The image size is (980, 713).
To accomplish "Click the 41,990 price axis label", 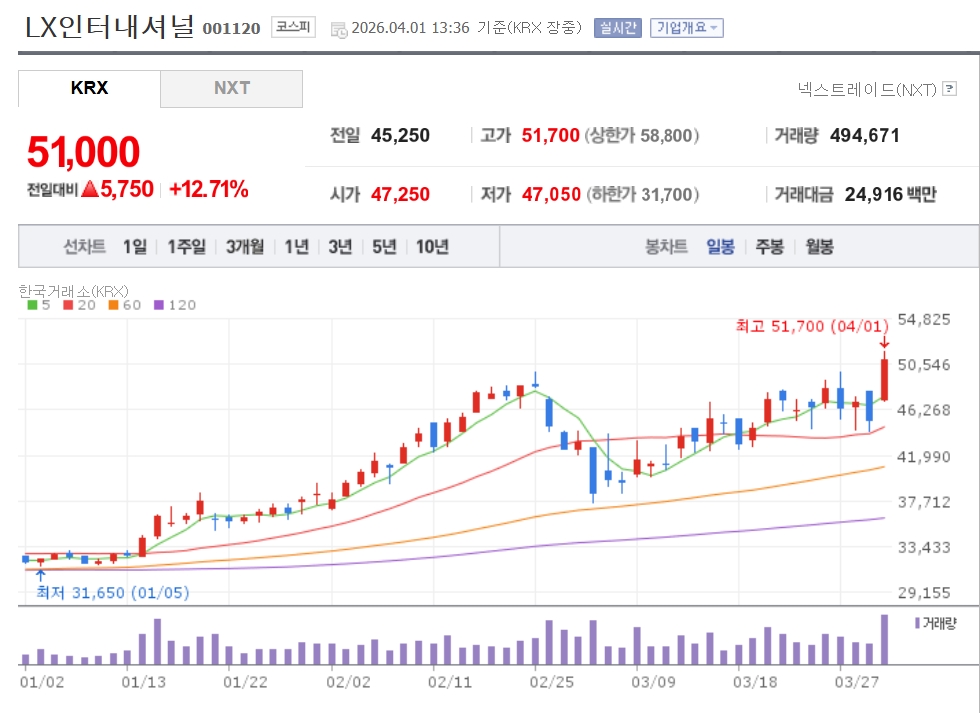I will click(924, 457).
